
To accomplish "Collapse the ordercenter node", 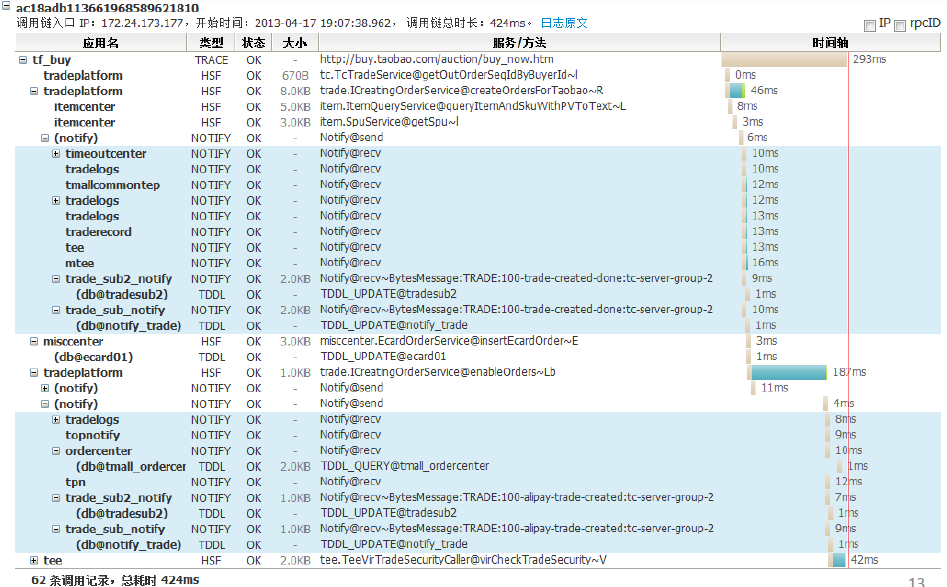I will pyautogui.click(x=56, y=451).
